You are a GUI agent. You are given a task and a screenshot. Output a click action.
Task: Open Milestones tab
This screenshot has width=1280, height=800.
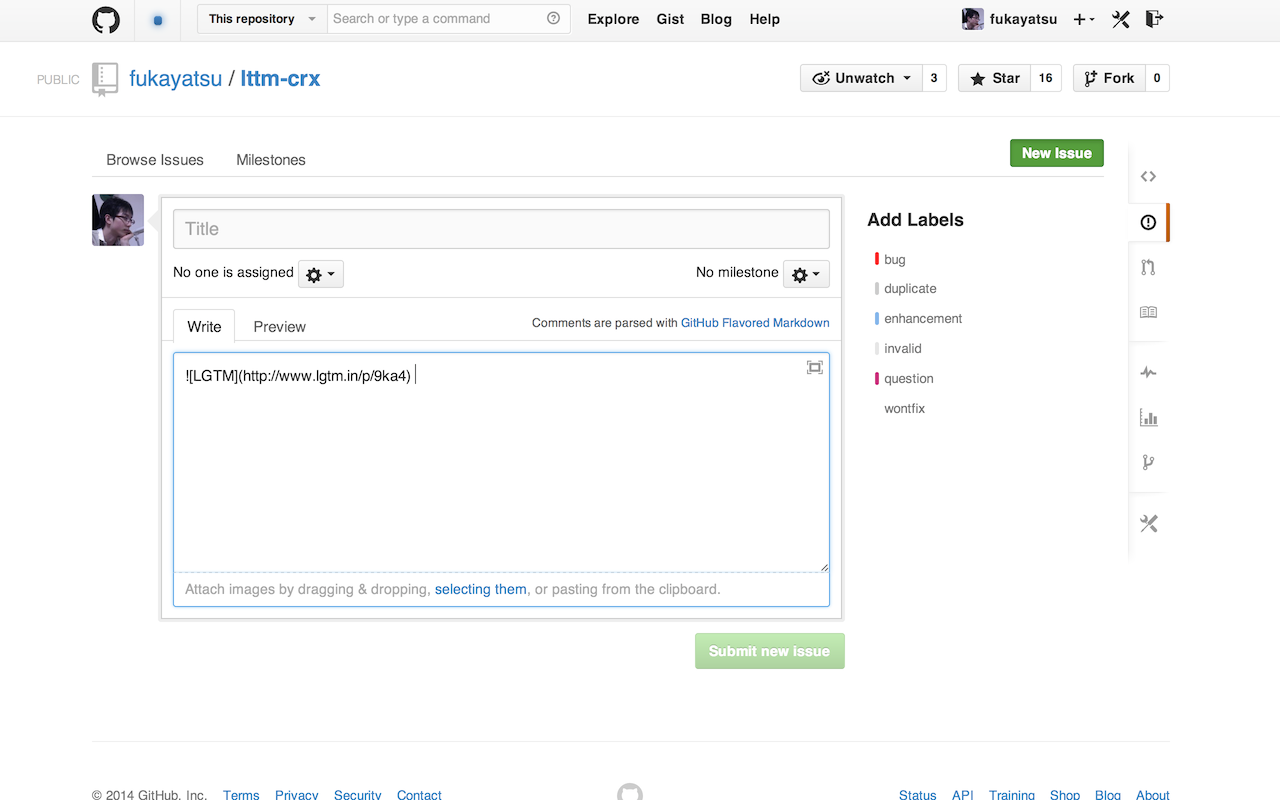pos(271,159)
